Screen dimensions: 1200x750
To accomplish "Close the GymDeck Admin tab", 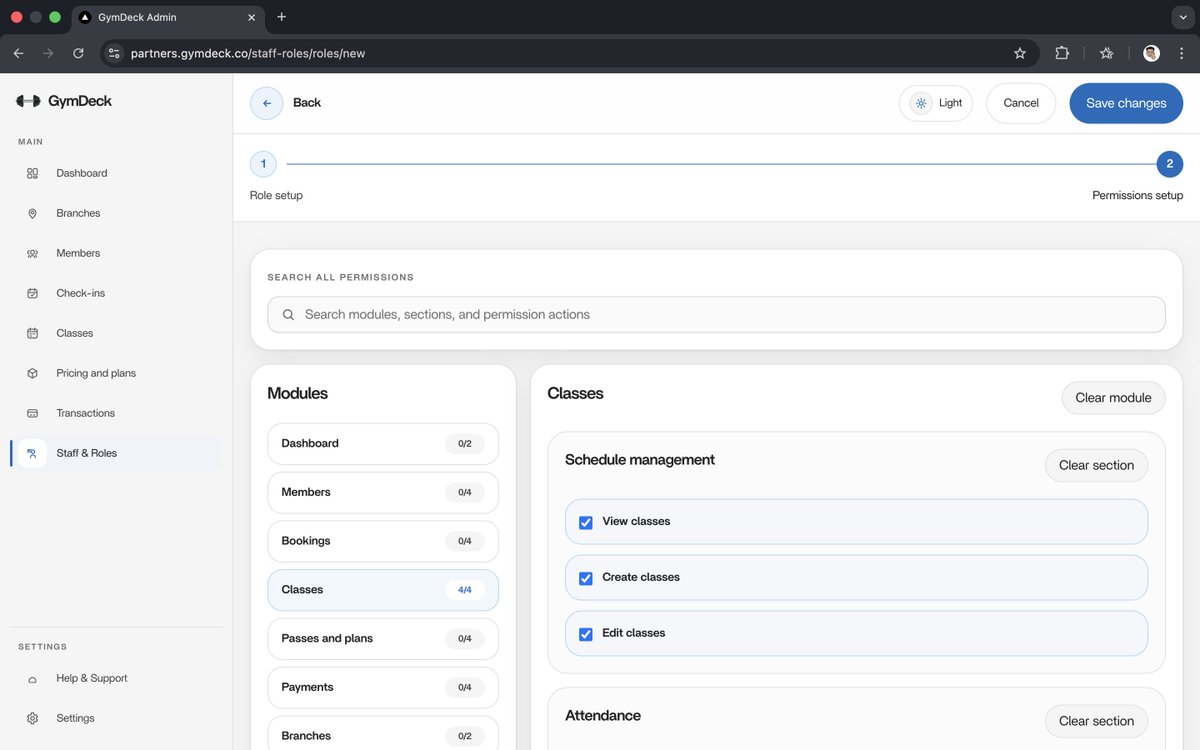I will [251, 17].
